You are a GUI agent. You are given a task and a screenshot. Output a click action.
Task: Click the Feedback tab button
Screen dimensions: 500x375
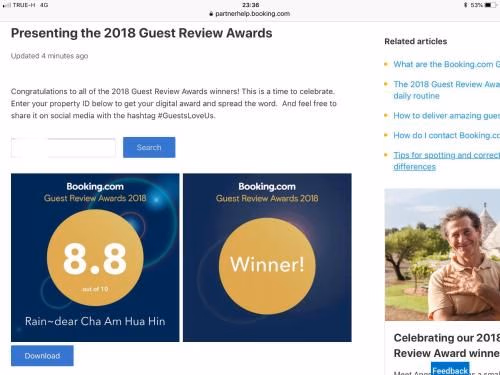[x=450, y=369]
